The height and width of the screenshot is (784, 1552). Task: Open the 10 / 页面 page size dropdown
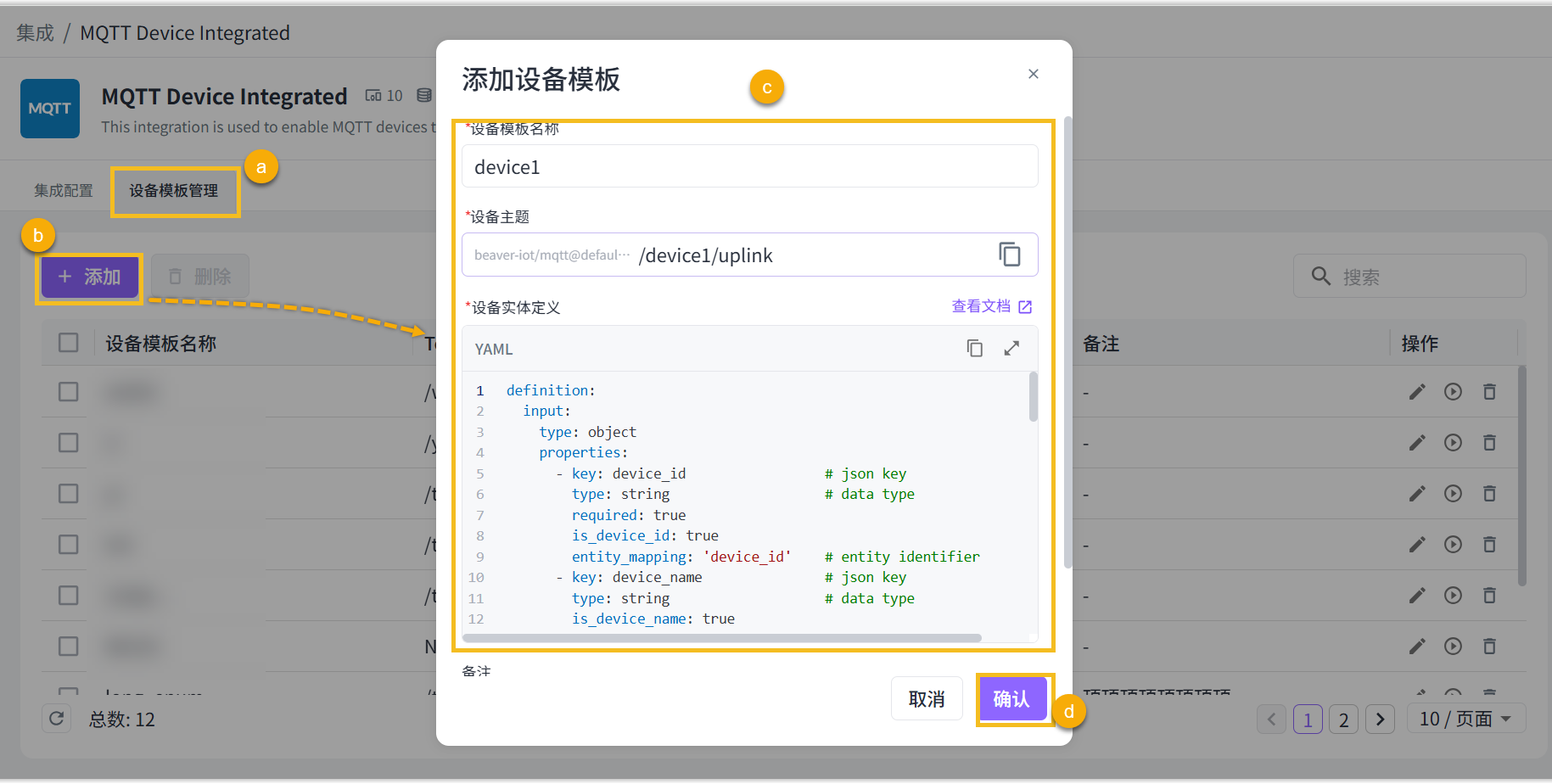point(1465,720)
